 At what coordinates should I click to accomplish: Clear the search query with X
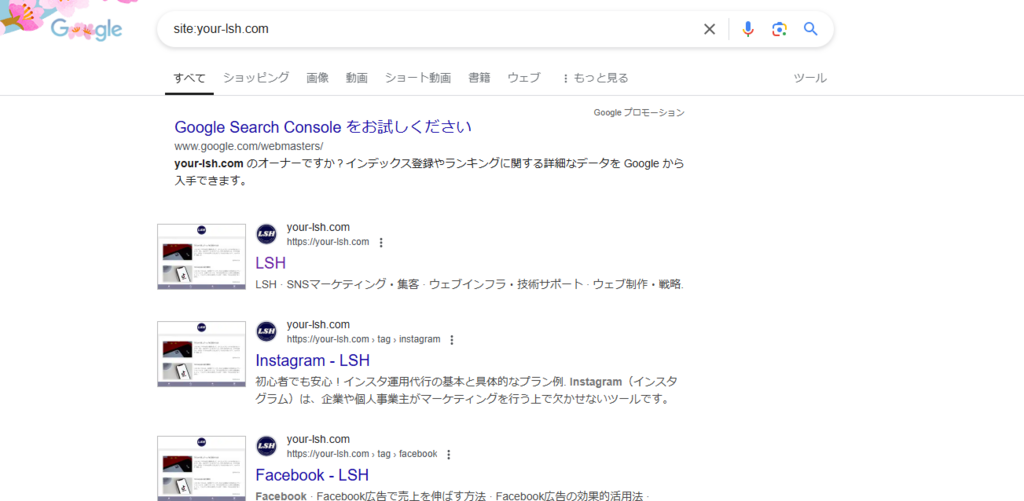[x=709, y=29]
